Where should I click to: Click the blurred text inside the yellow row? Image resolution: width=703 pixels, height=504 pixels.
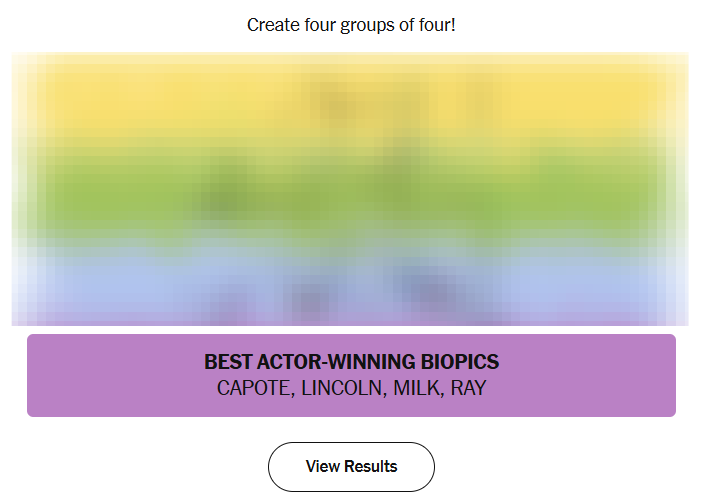coord(351,100)
